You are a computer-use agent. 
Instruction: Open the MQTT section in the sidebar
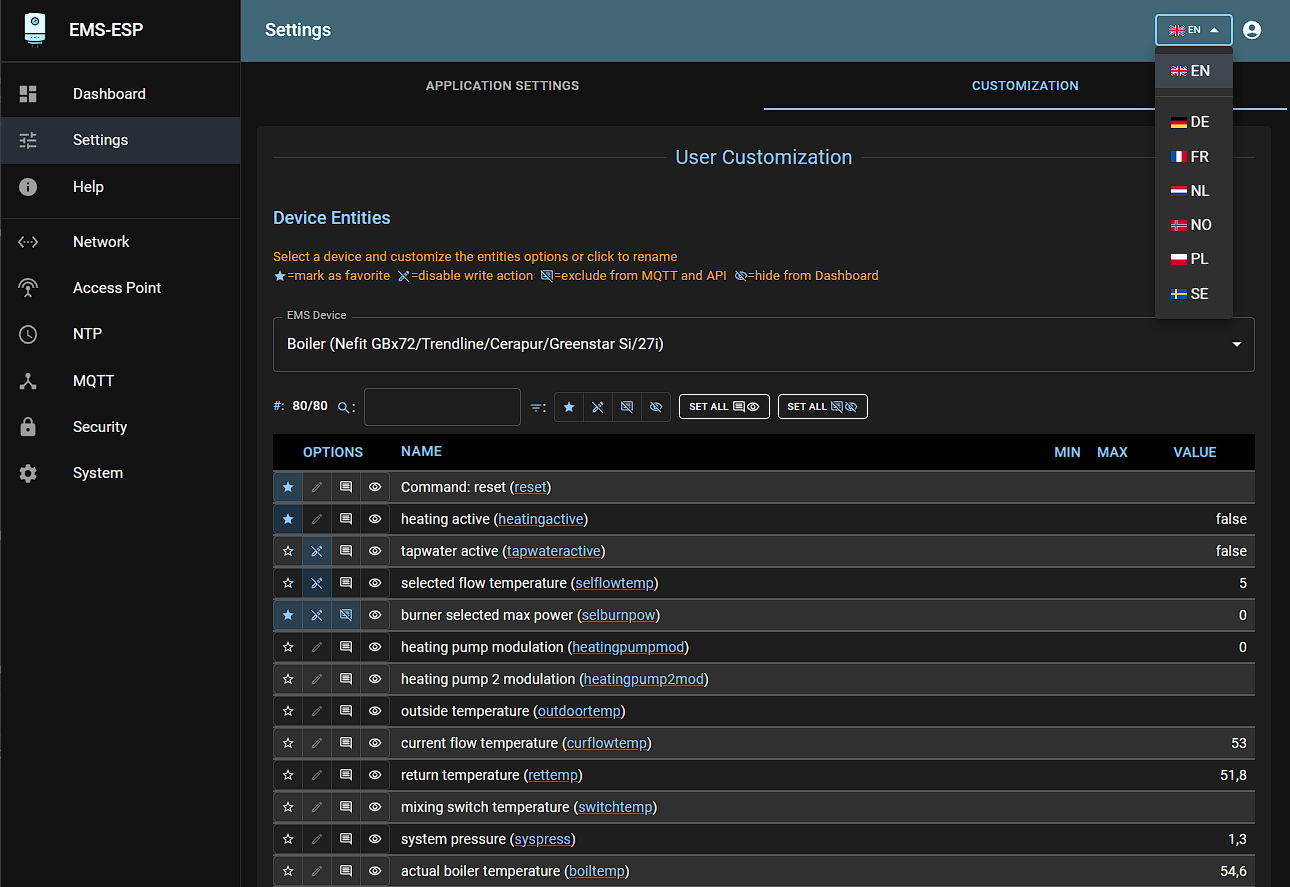pyautogui.click(x=93, y=380)
